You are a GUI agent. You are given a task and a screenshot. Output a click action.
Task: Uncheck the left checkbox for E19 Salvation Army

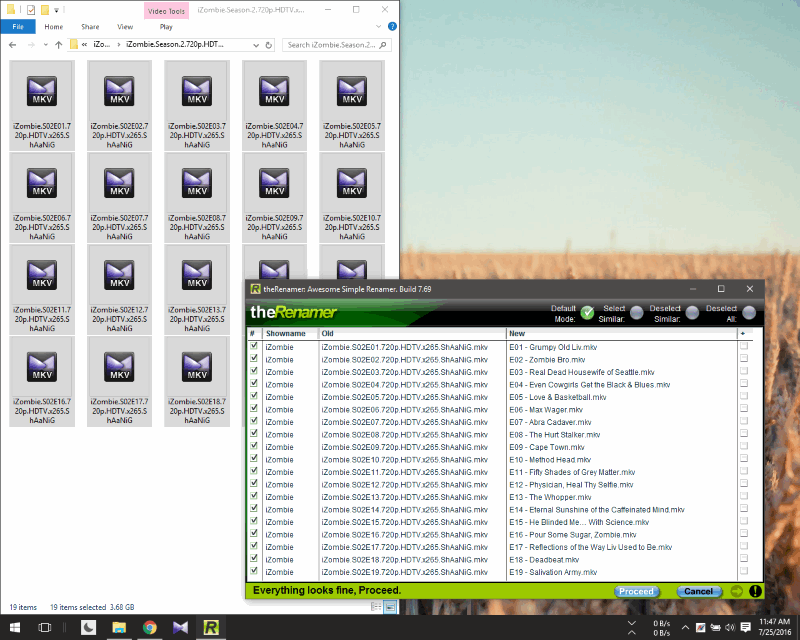coord(254,571)
